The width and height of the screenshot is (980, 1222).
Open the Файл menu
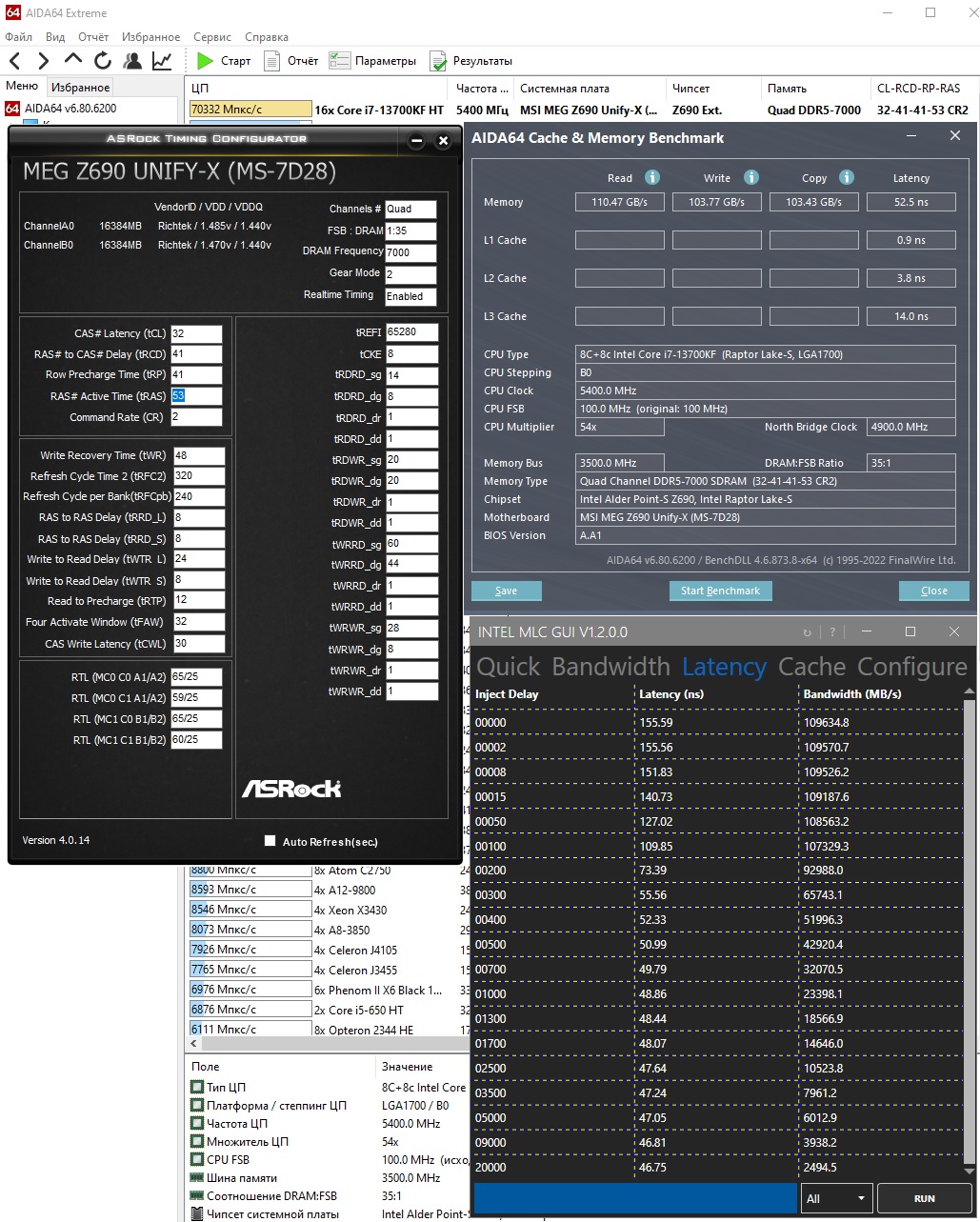pos(19,37)
